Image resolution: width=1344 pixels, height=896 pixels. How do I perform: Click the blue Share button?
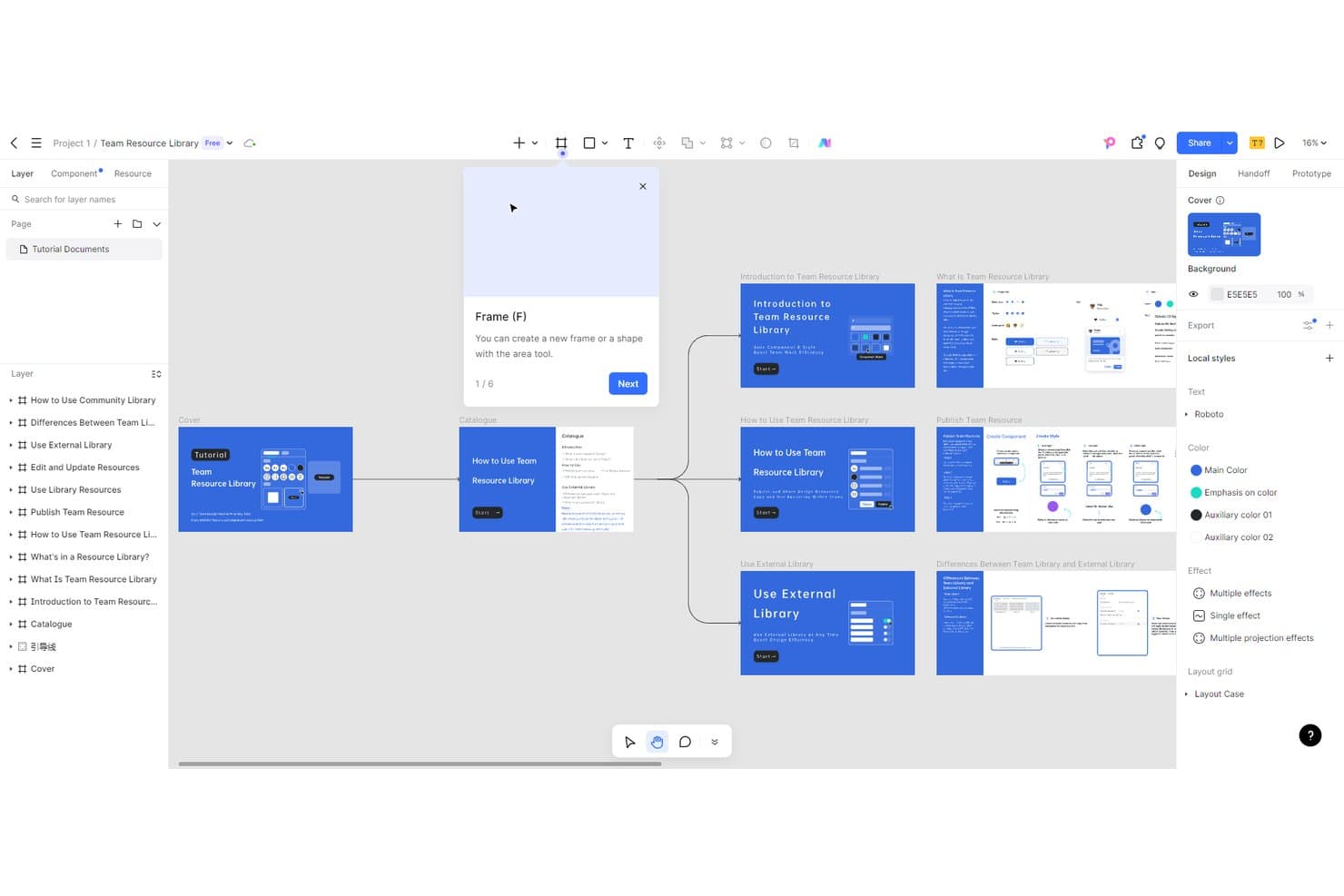point(1199,143)
